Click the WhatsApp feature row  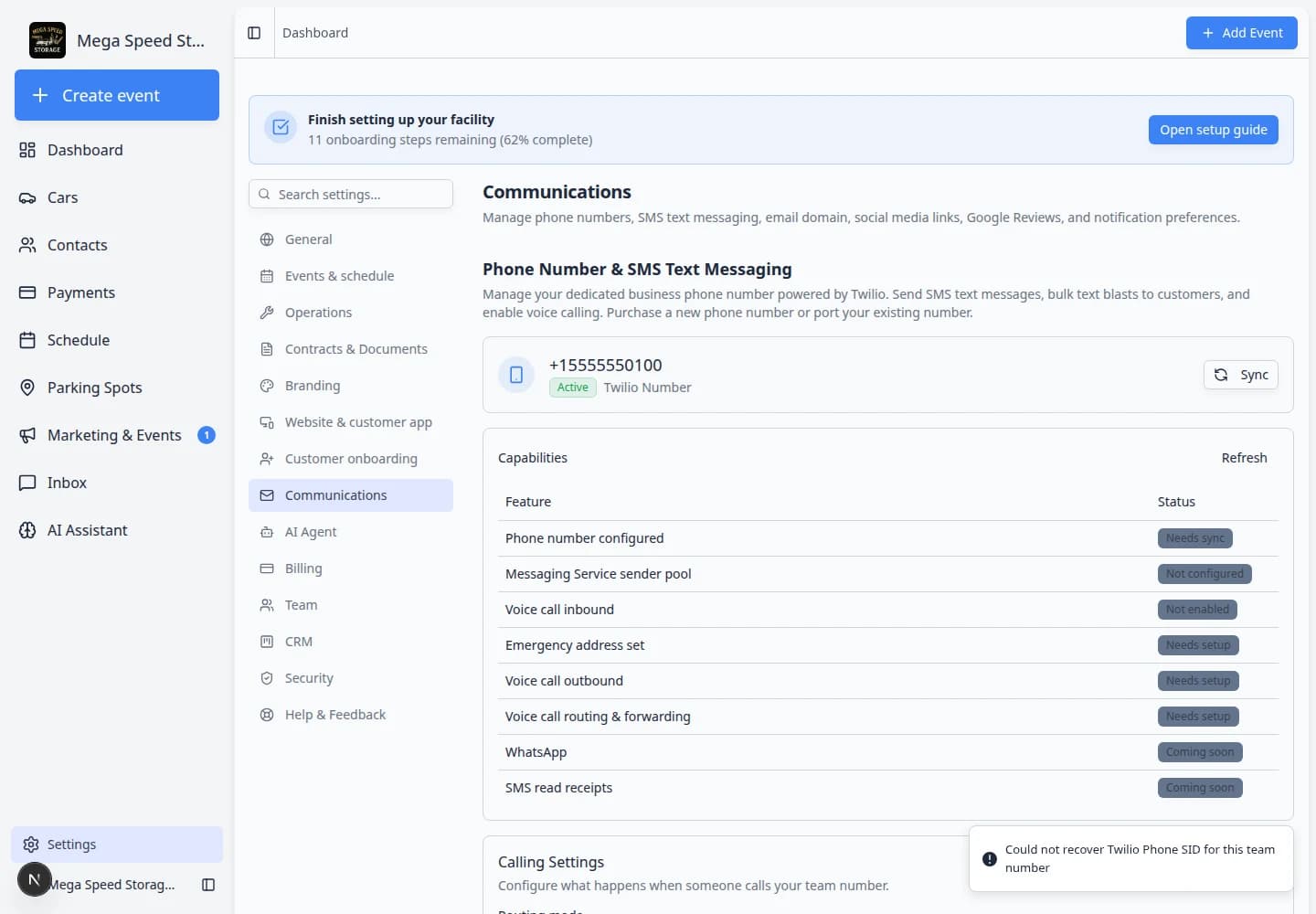888,752
